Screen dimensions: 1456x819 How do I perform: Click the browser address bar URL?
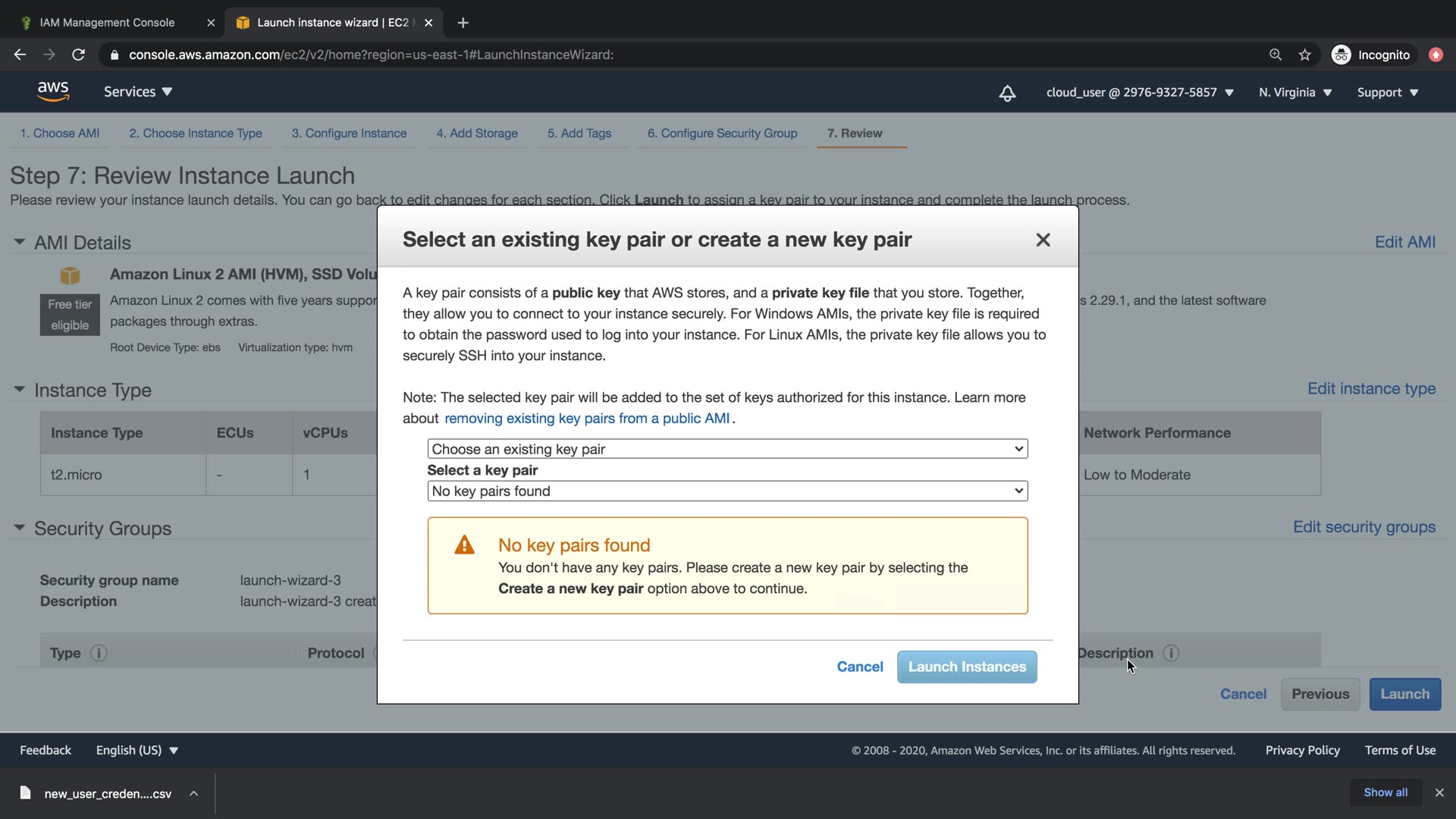point(371,55)
